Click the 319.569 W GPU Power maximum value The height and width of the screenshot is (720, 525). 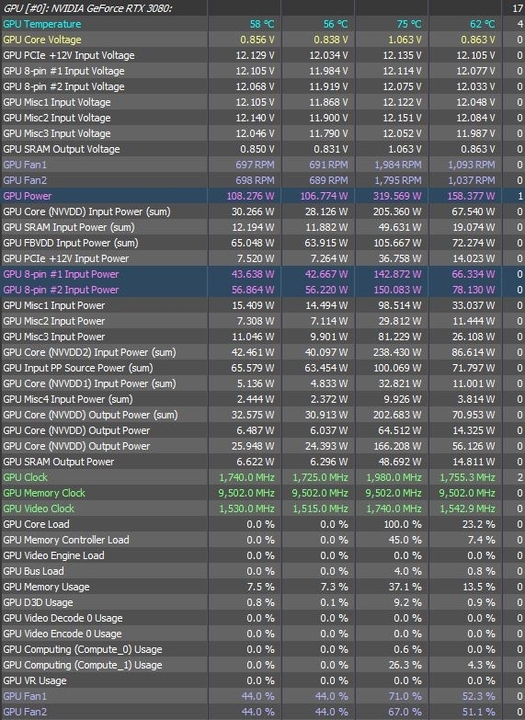point(398,196)
